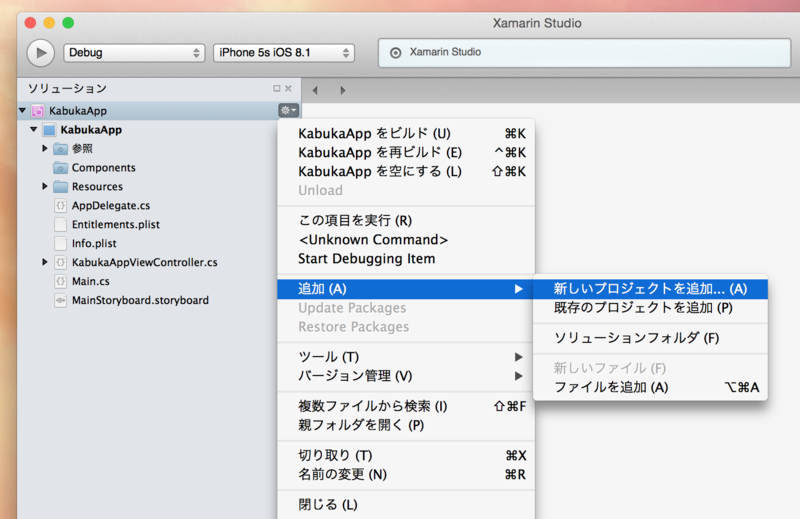Select AppDelegate.cs in the solution tree

coord(111,206)
